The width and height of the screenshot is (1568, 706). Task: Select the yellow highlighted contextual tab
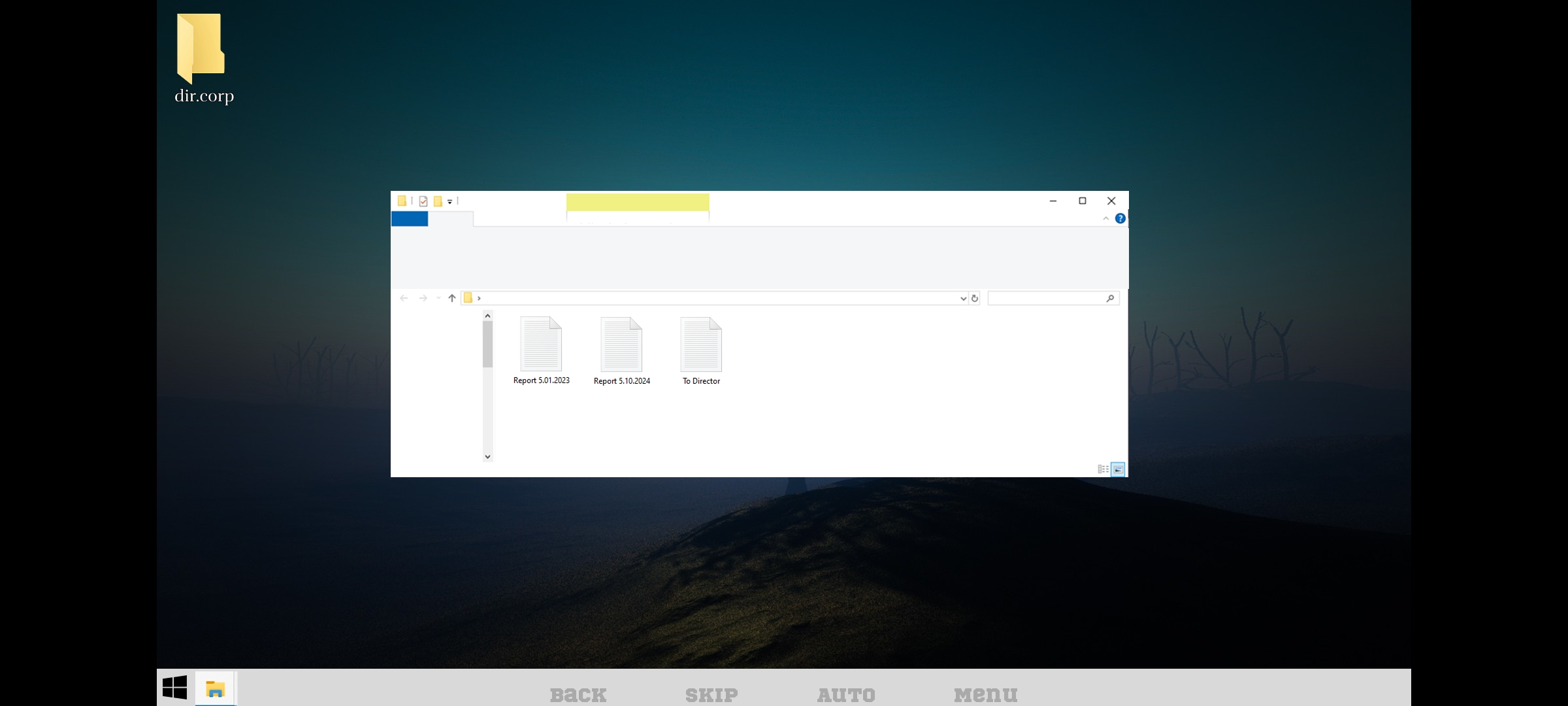[637, 202]
